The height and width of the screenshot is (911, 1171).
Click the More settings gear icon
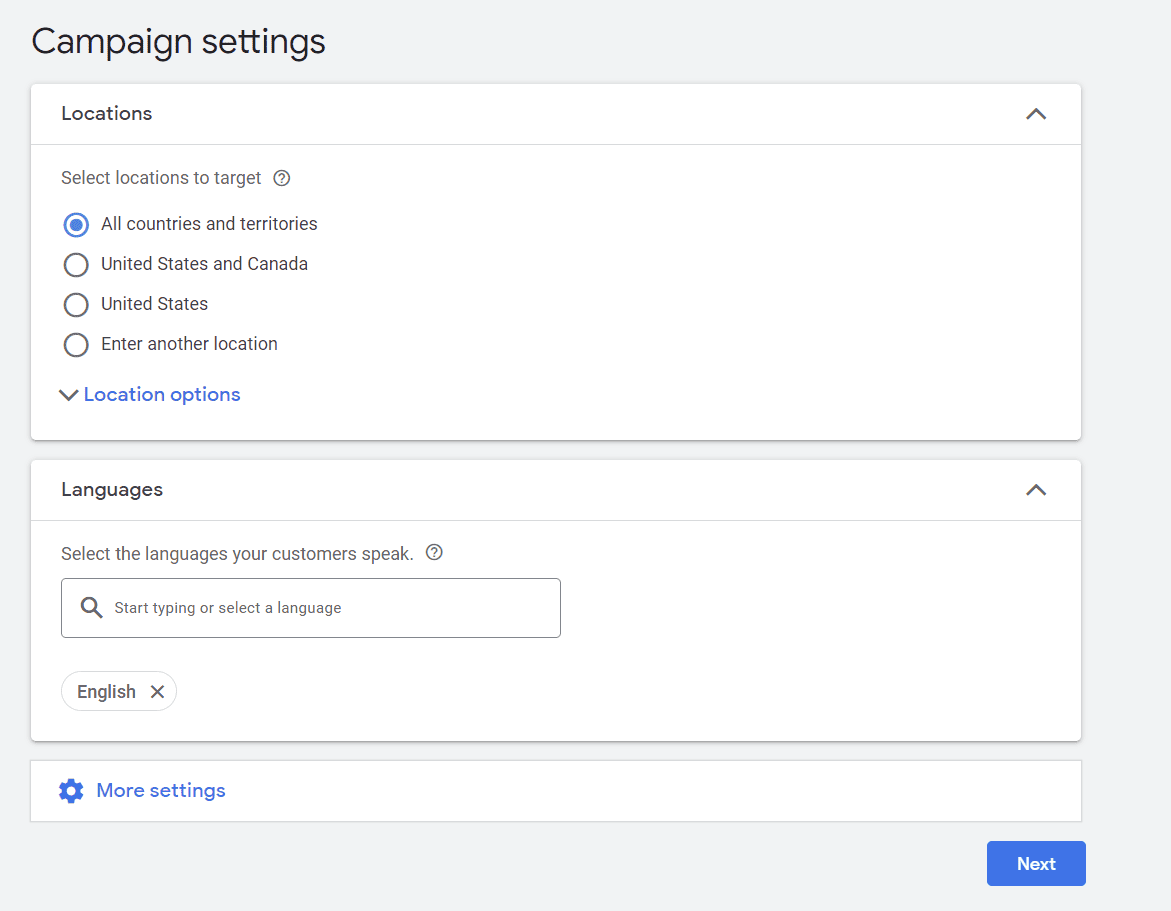(71, 791)
